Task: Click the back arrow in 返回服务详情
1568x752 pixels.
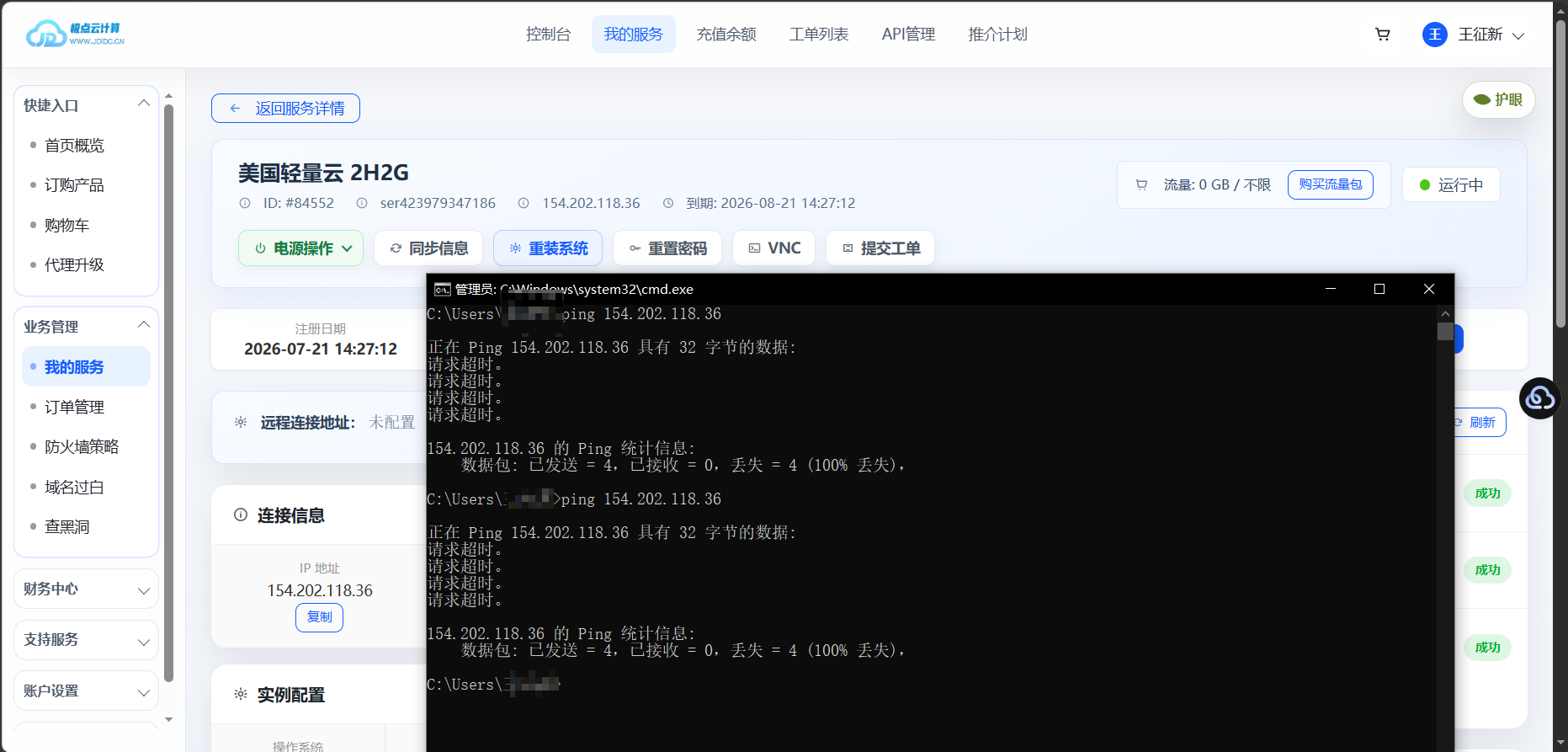Action: click(236, 109)
